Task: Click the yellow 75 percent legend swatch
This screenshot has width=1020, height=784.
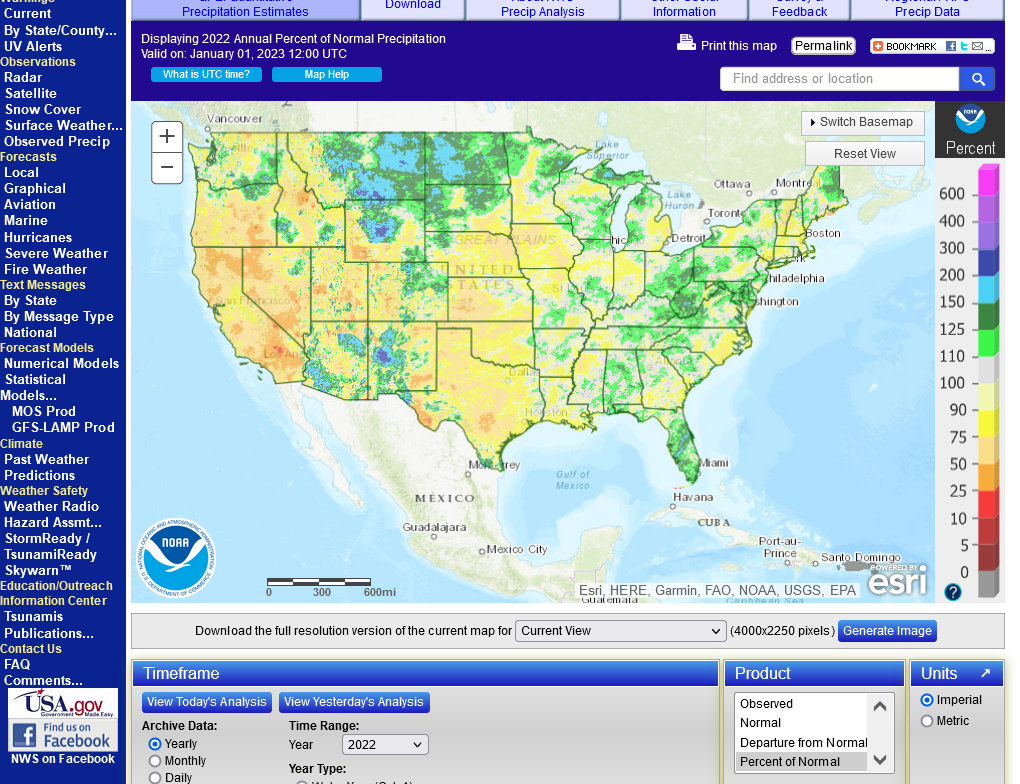Action: 988,424
